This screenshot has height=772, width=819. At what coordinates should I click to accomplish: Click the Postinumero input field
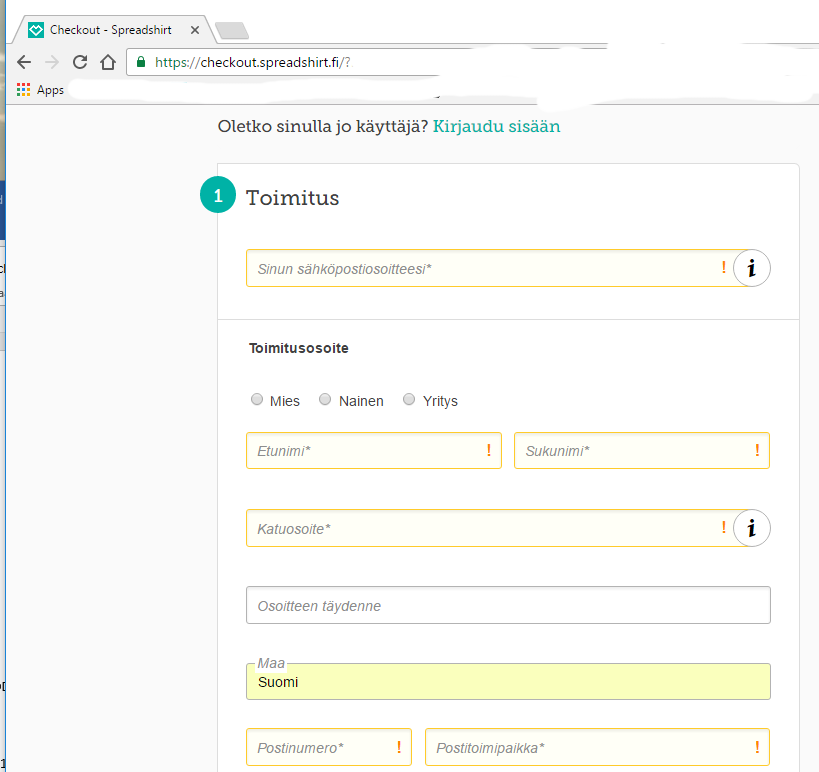(x=320, y=748)
